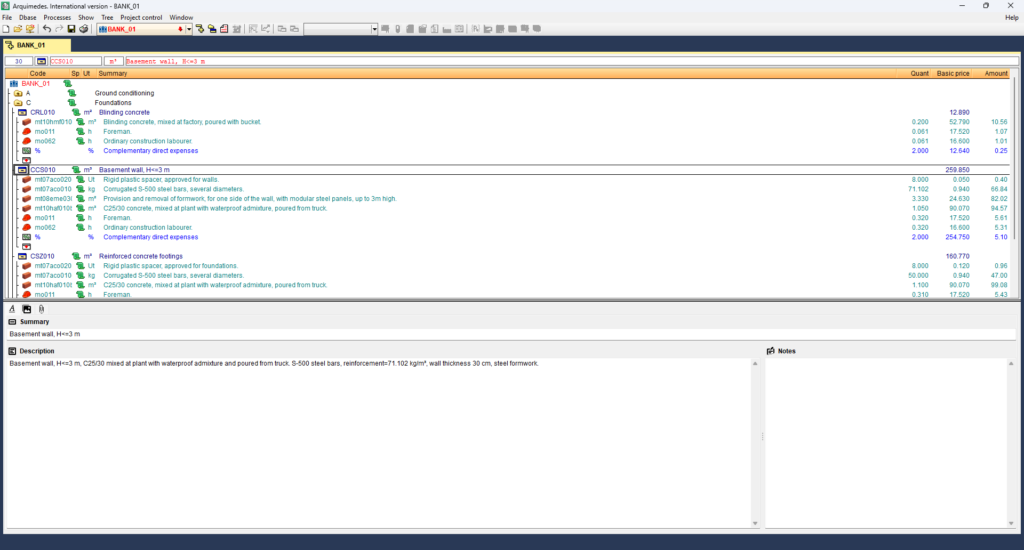Click the green scroll icon of chapter A
Image resolution: width=1024 pixels, height=550 pixels.
[72, 93]
